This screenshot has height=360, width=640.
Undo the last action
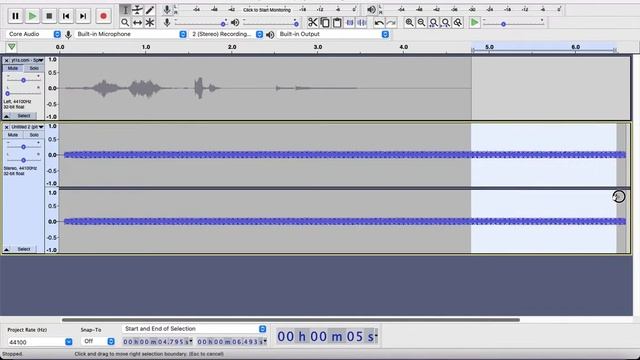click(379, 22)
